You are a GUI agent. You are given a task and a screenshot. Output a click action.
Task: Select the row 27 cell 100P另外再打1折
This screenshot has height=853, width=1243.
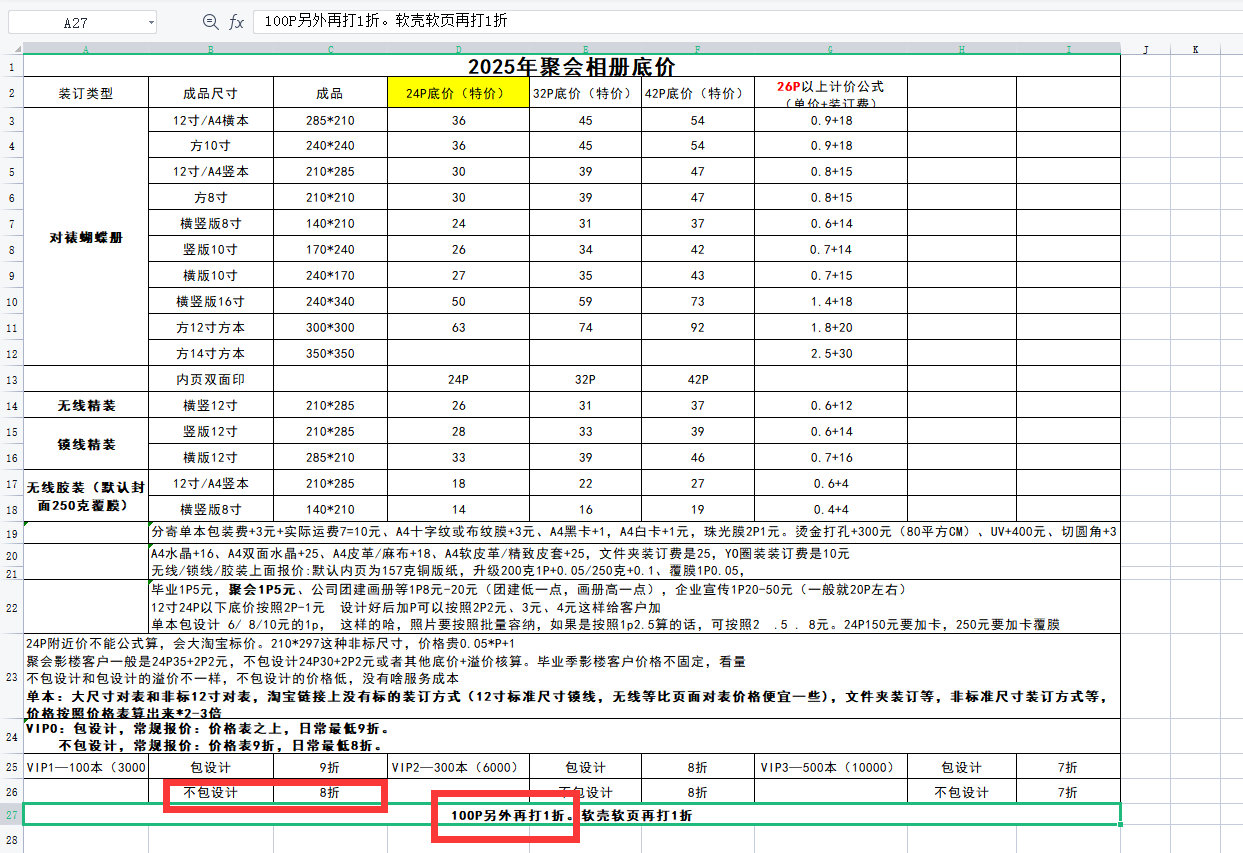click(571, 815)
